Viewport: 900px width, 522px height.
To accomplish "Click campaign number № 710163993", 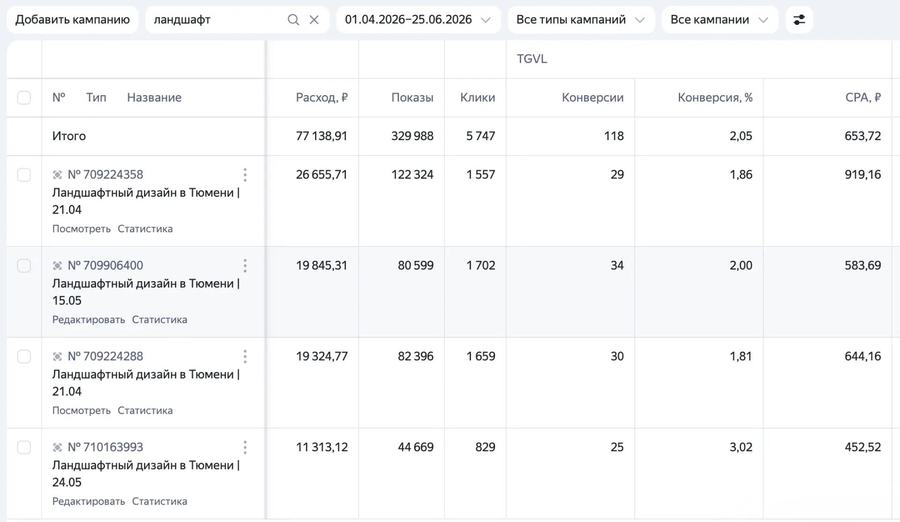I will point(106,447).
